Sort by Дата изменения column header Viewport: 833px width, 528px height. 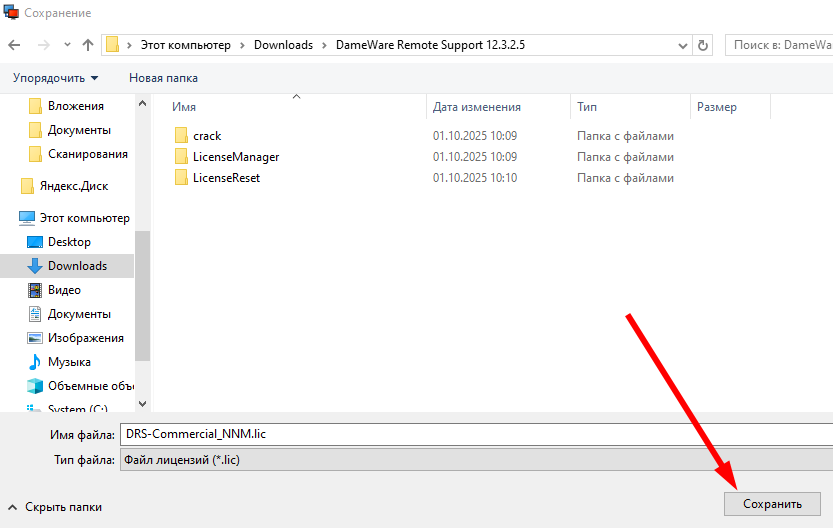pos(477,107)
